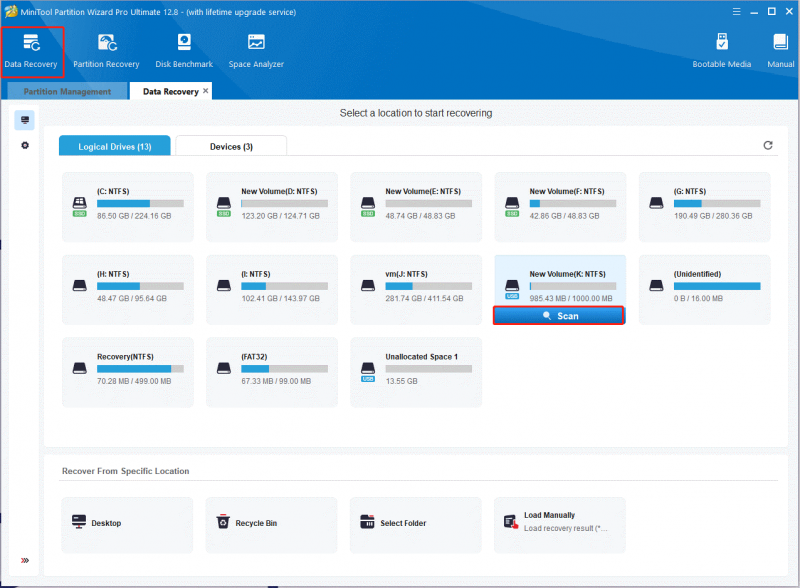The width and height of the screenshot is (800, 588).
Task: Refresh the drive list
Action: pos(767,145)
